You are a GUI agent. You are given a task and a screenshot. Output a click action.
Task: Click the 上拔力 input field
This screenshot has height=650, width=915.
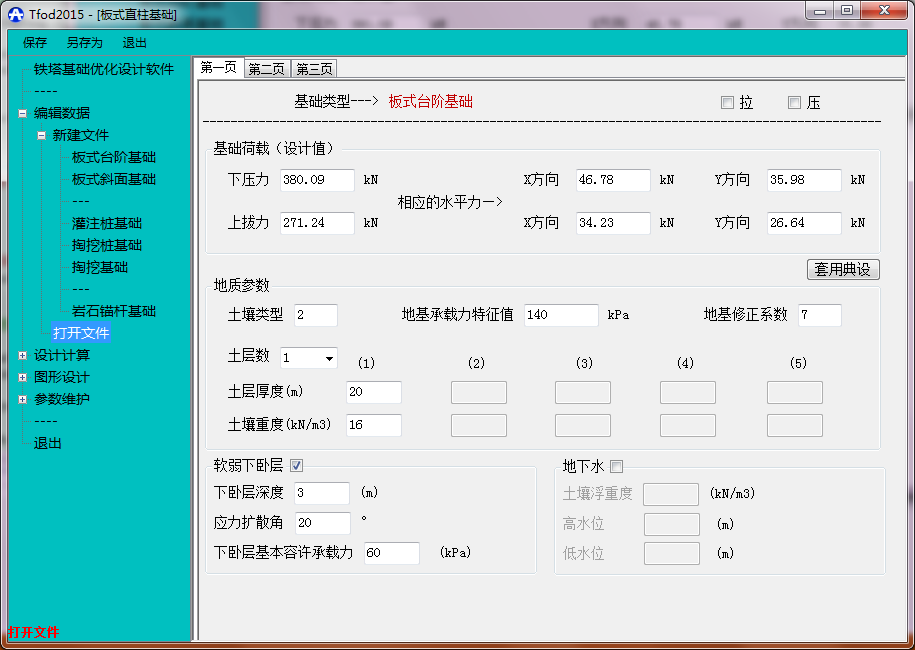317,223
